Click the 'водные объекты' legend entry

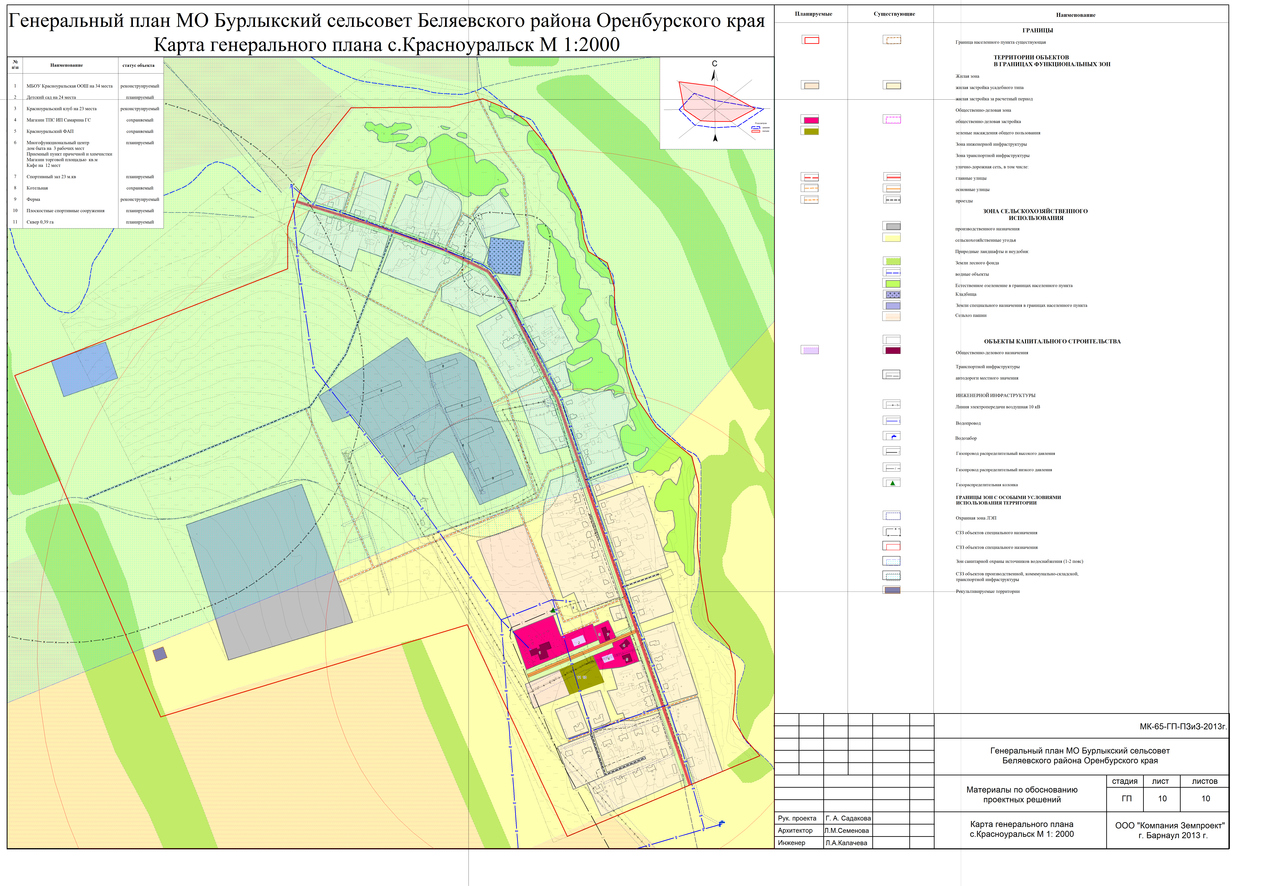click(973, 273)
